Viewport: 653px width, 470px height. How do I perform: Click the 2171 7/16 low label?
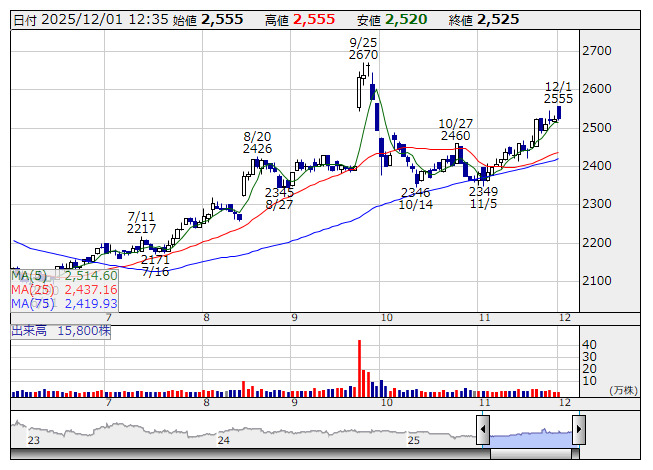tap(155, 266)
